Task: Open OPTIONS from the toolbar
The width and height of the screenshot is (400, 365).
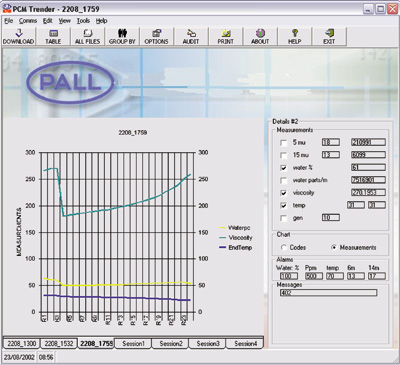Action: 157,36
